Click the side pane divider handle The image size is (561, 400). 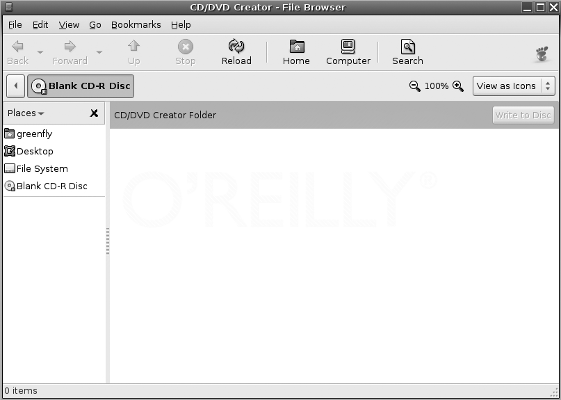pos(108,241)
